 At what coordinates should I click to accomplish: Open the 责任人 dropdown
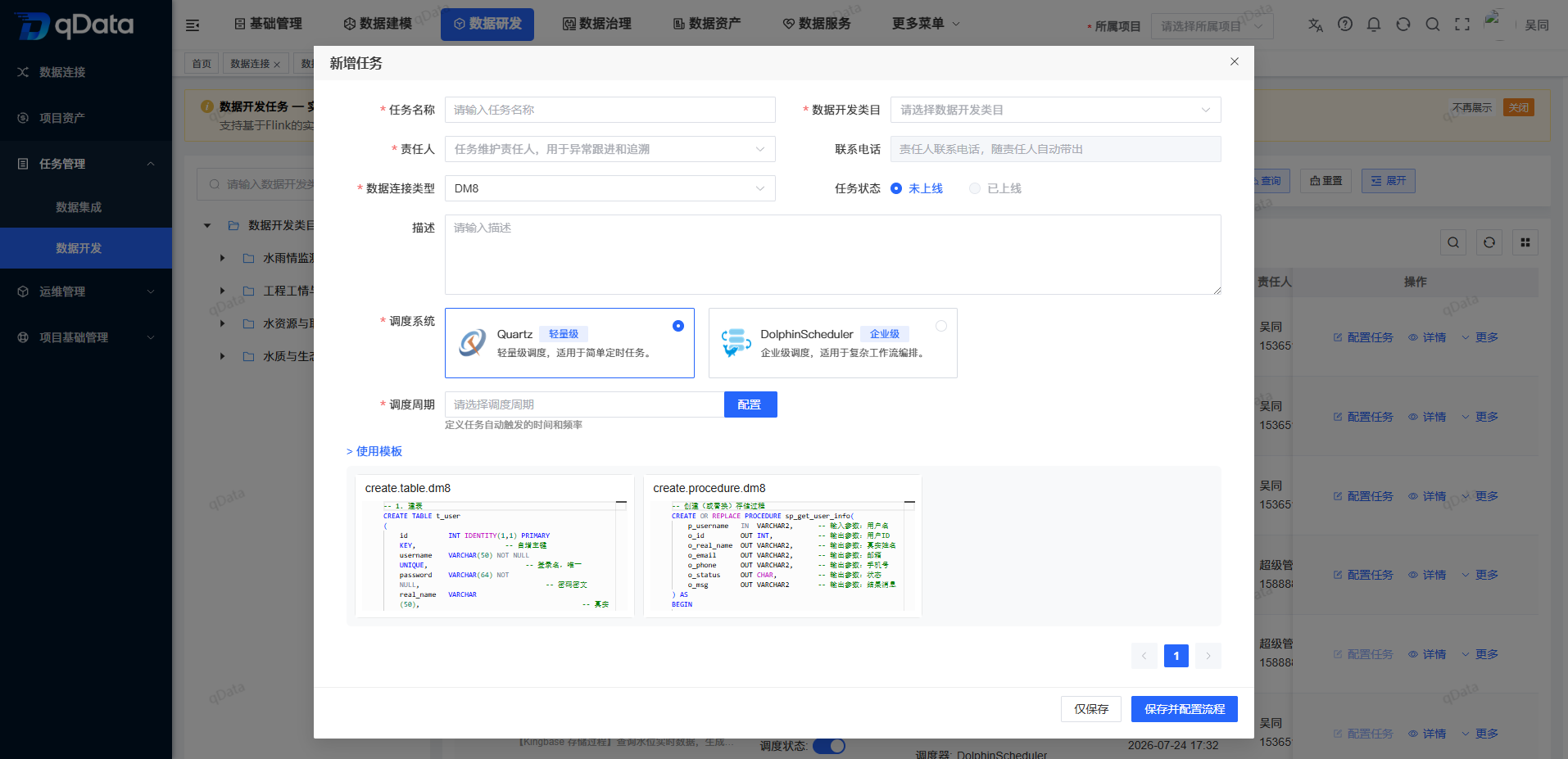click(x=610, y=149)
